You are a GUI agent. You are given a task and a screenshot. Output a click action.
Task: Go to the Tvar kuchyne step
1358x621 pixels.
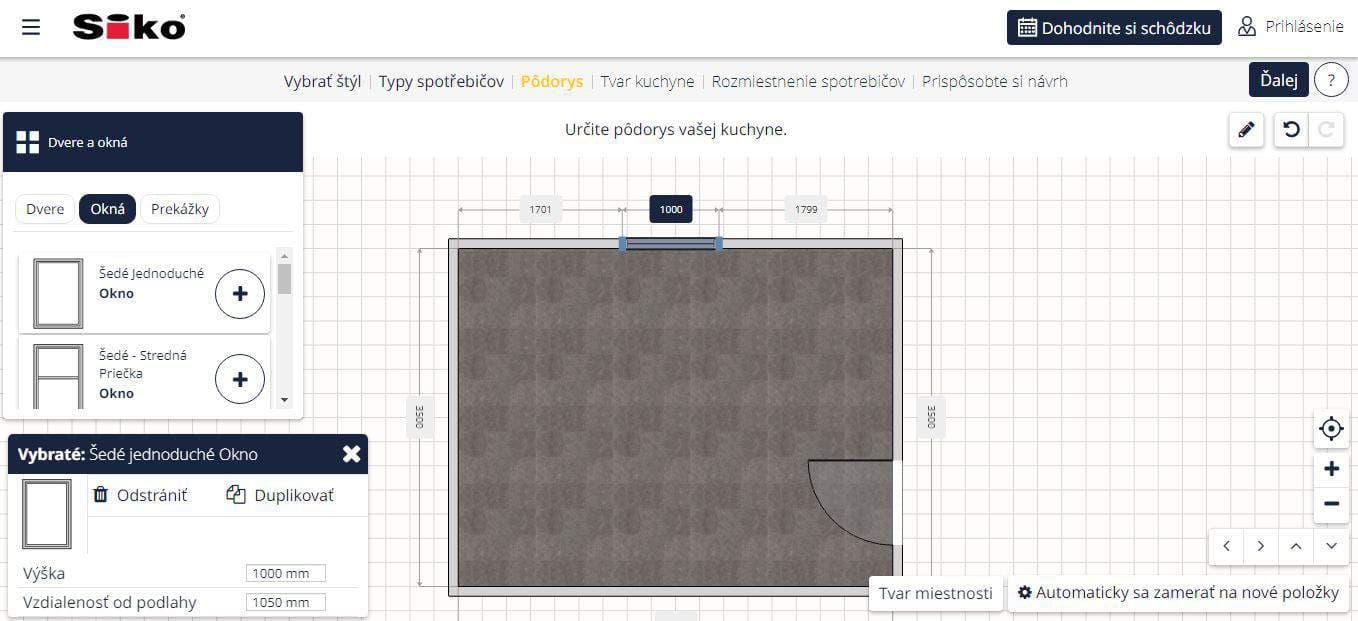point(647,81)
